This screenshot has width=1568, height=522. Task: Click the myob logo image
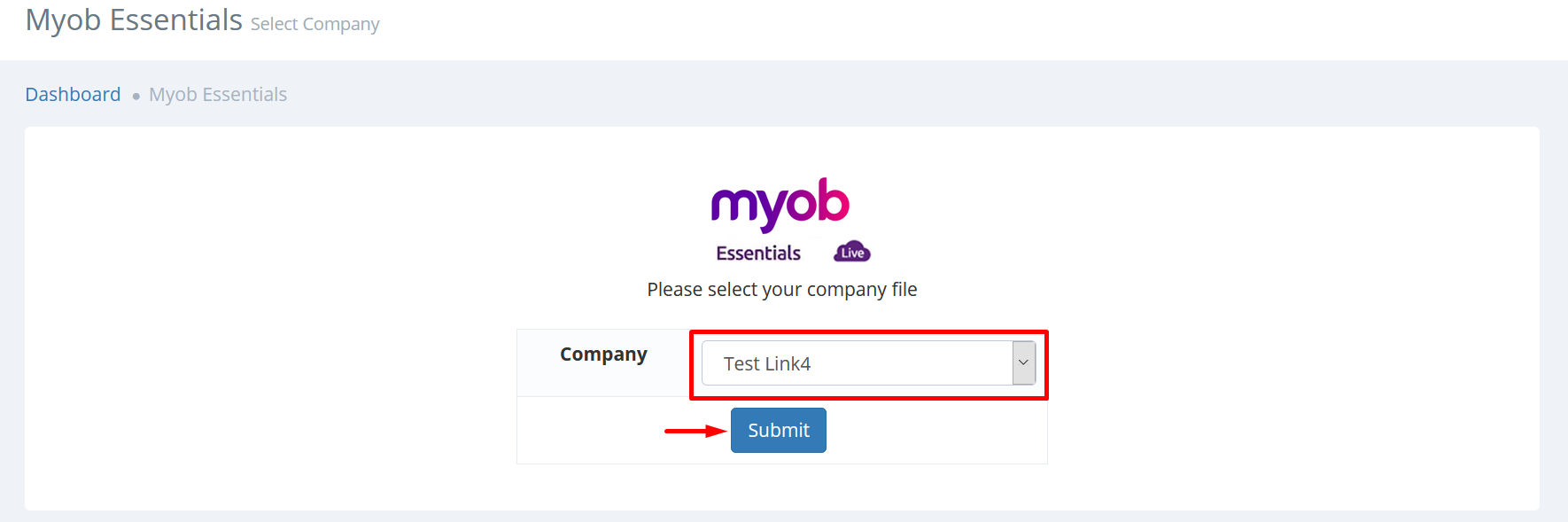(780, 206)
